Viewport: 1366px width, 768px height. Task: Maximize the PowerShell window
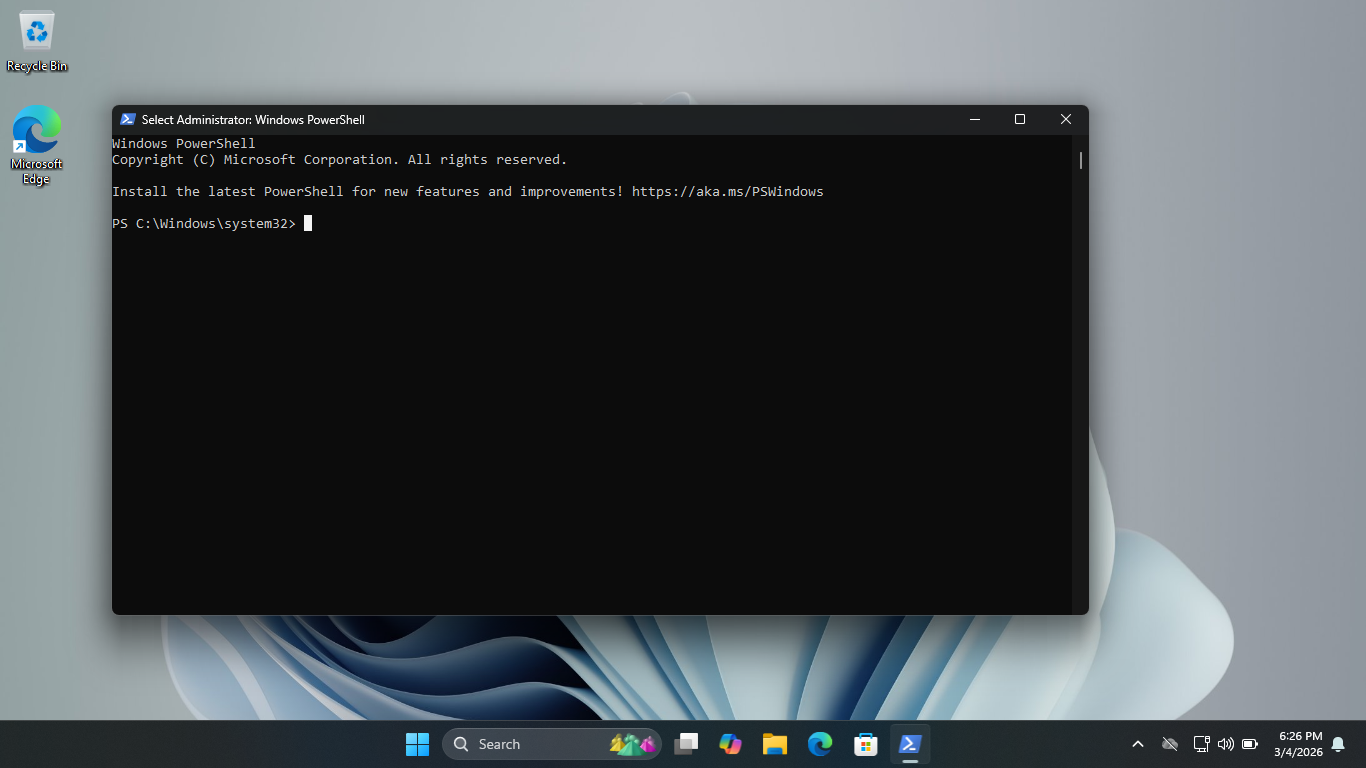point(1019,119)
